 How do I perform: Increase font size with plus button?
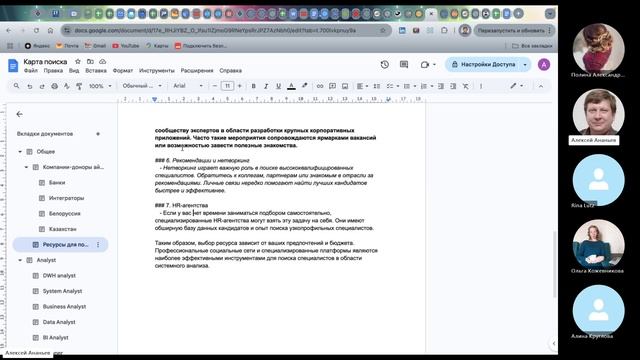240,86
